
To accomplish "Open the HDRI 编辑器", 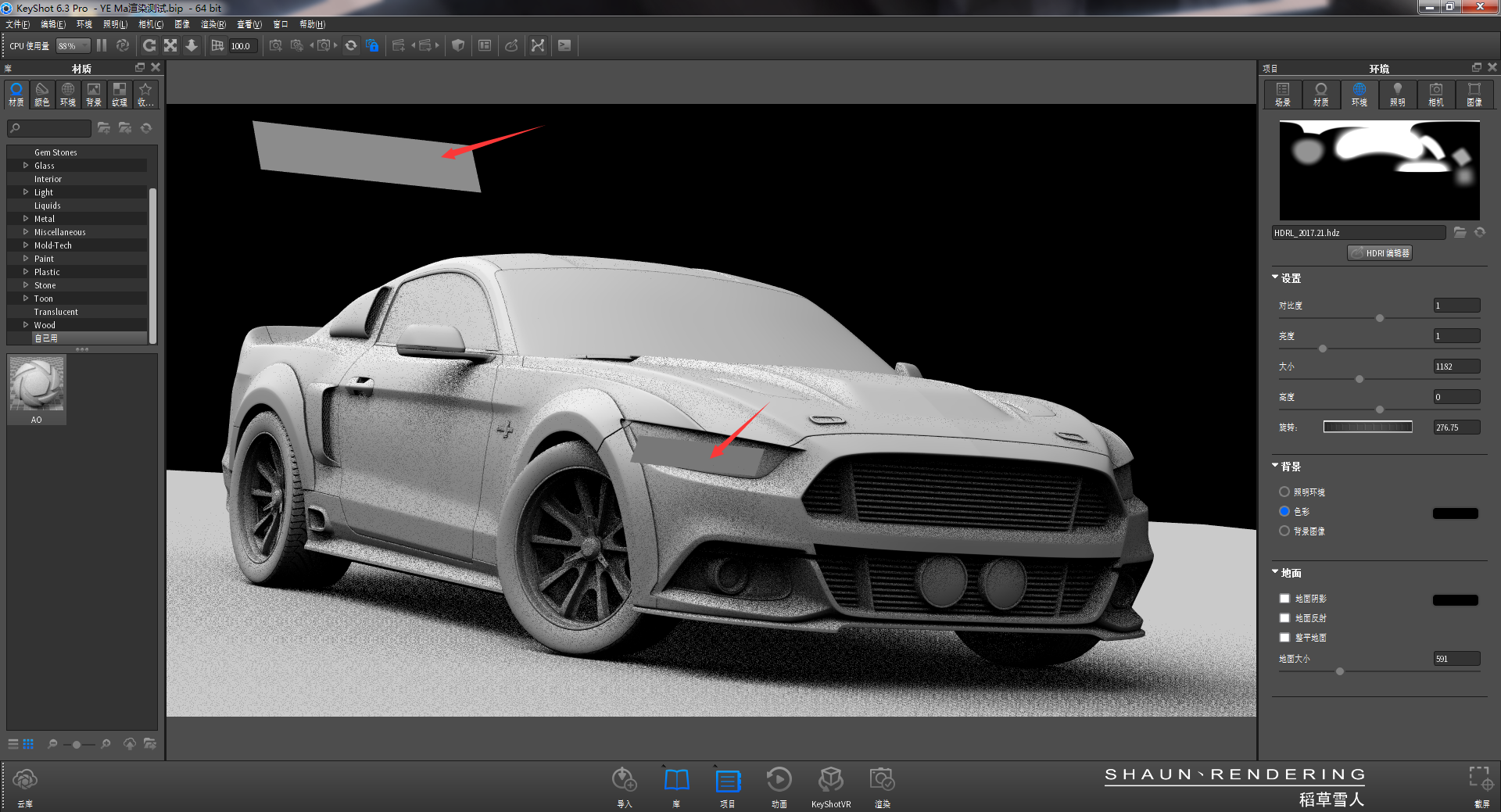I will click(1379, 252).
